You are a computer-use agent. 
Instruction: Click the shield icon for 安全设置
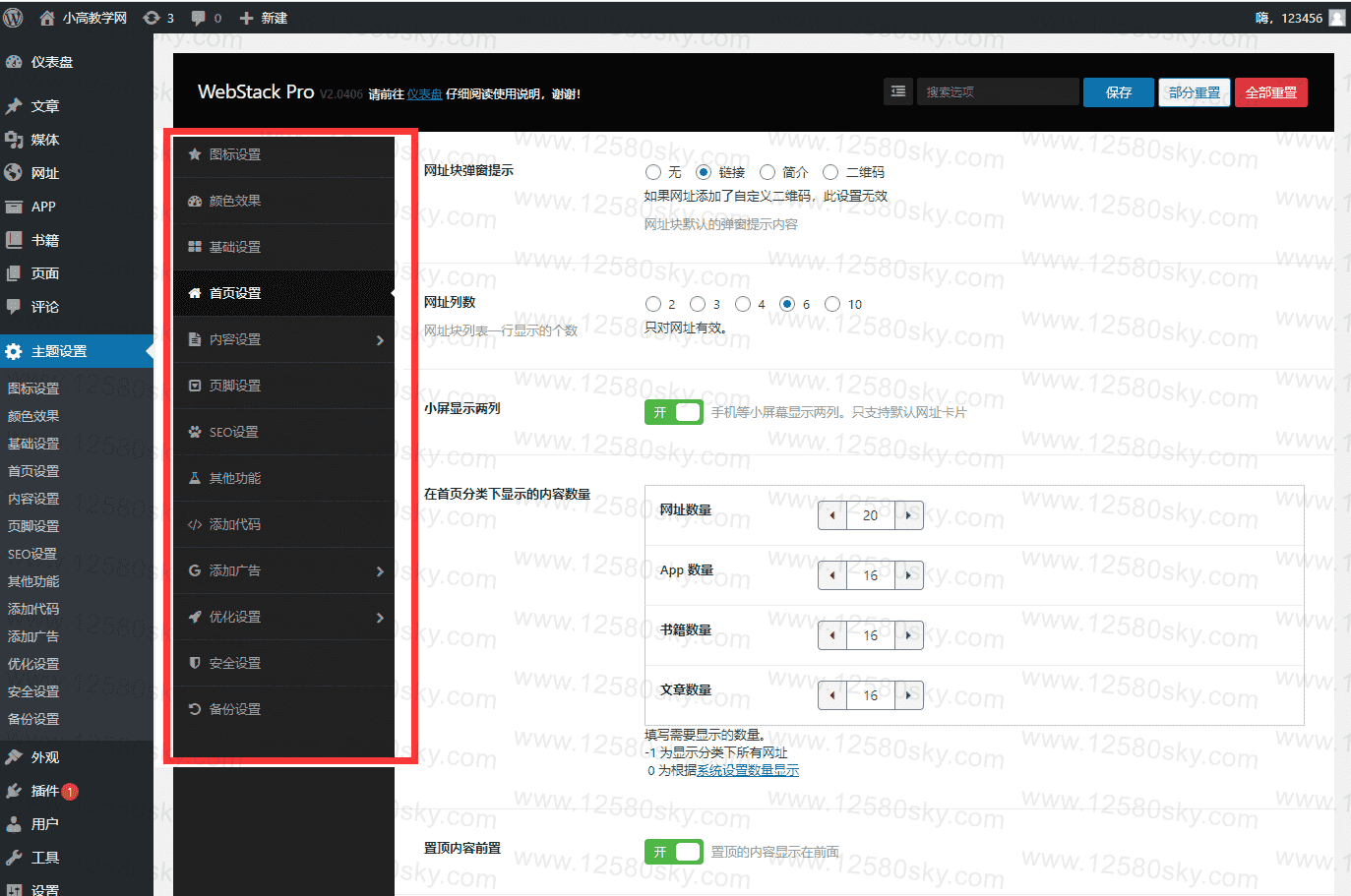coord(195,663)
